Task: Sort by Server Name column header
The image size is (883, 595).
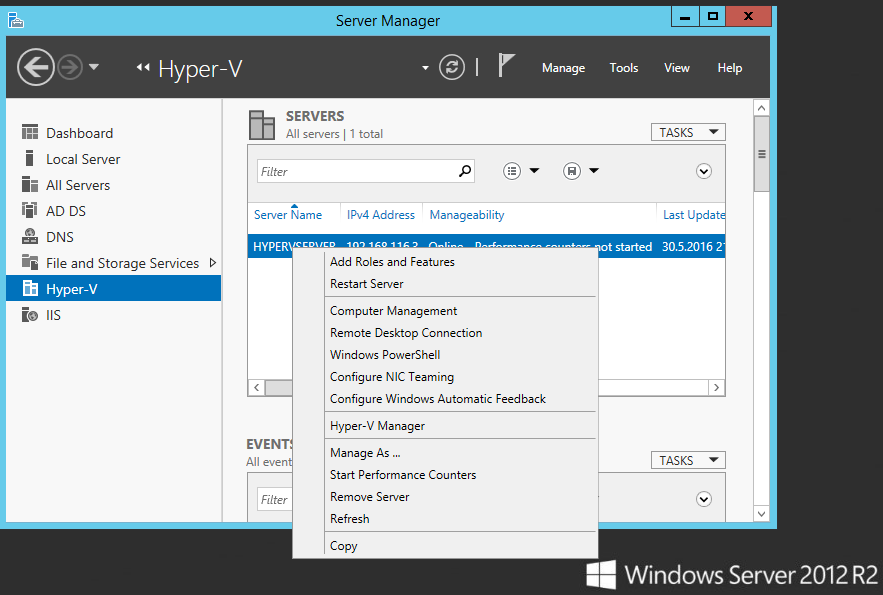Action: (x=288, y=215)
